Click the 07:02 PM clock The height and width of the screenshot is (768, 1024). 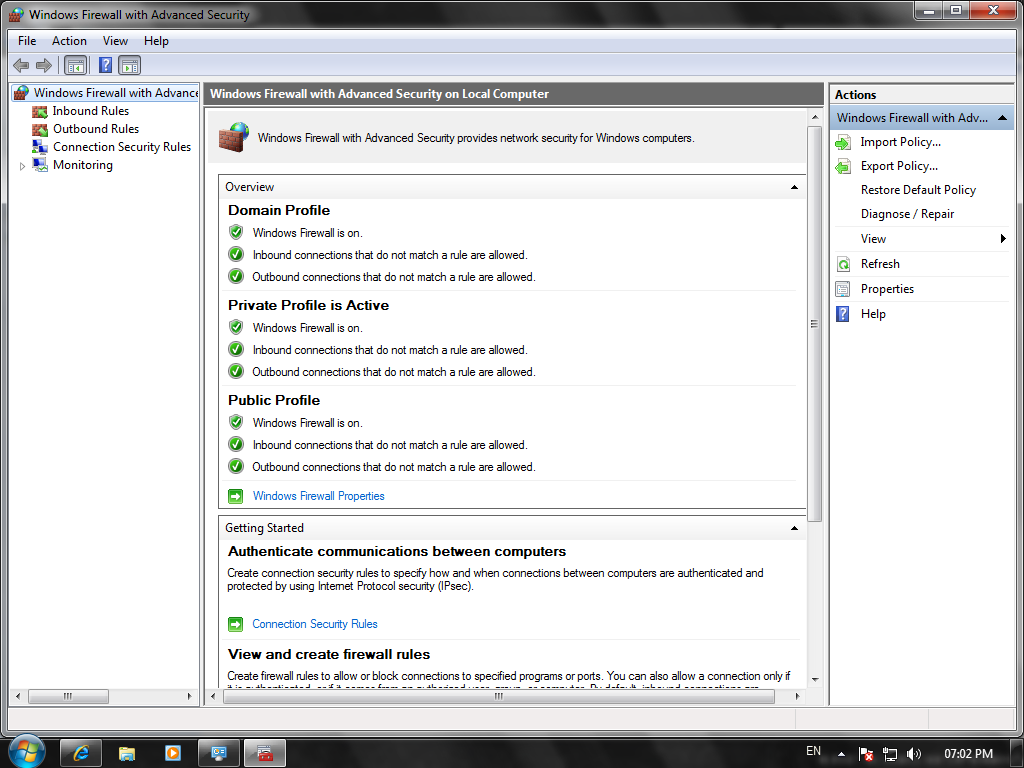(x=968, y=754)
